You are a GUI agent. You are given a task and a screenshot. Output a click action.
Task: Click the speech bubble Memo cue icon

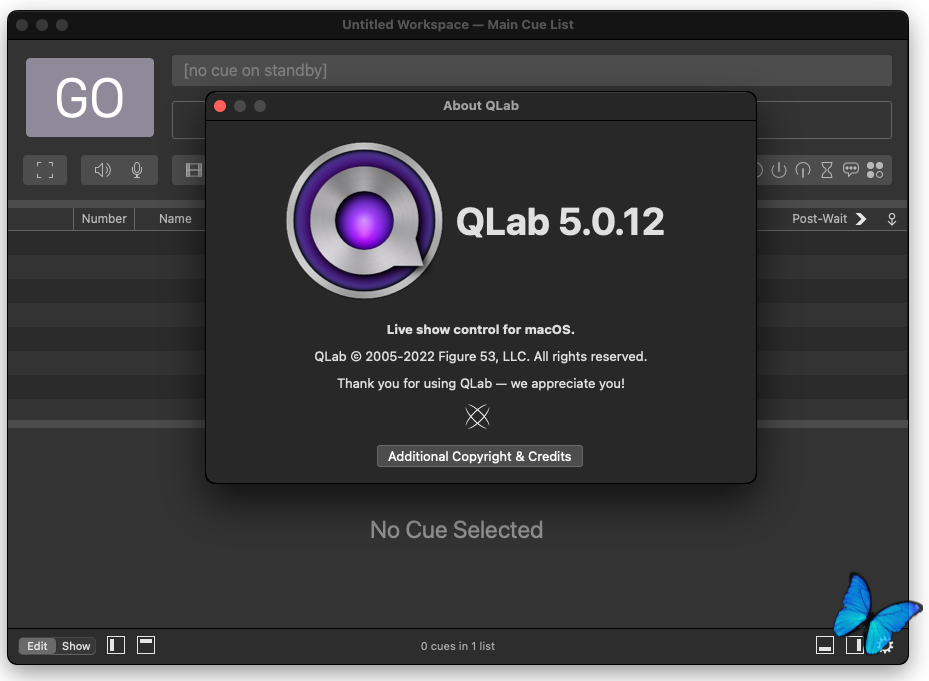(851, 170)
